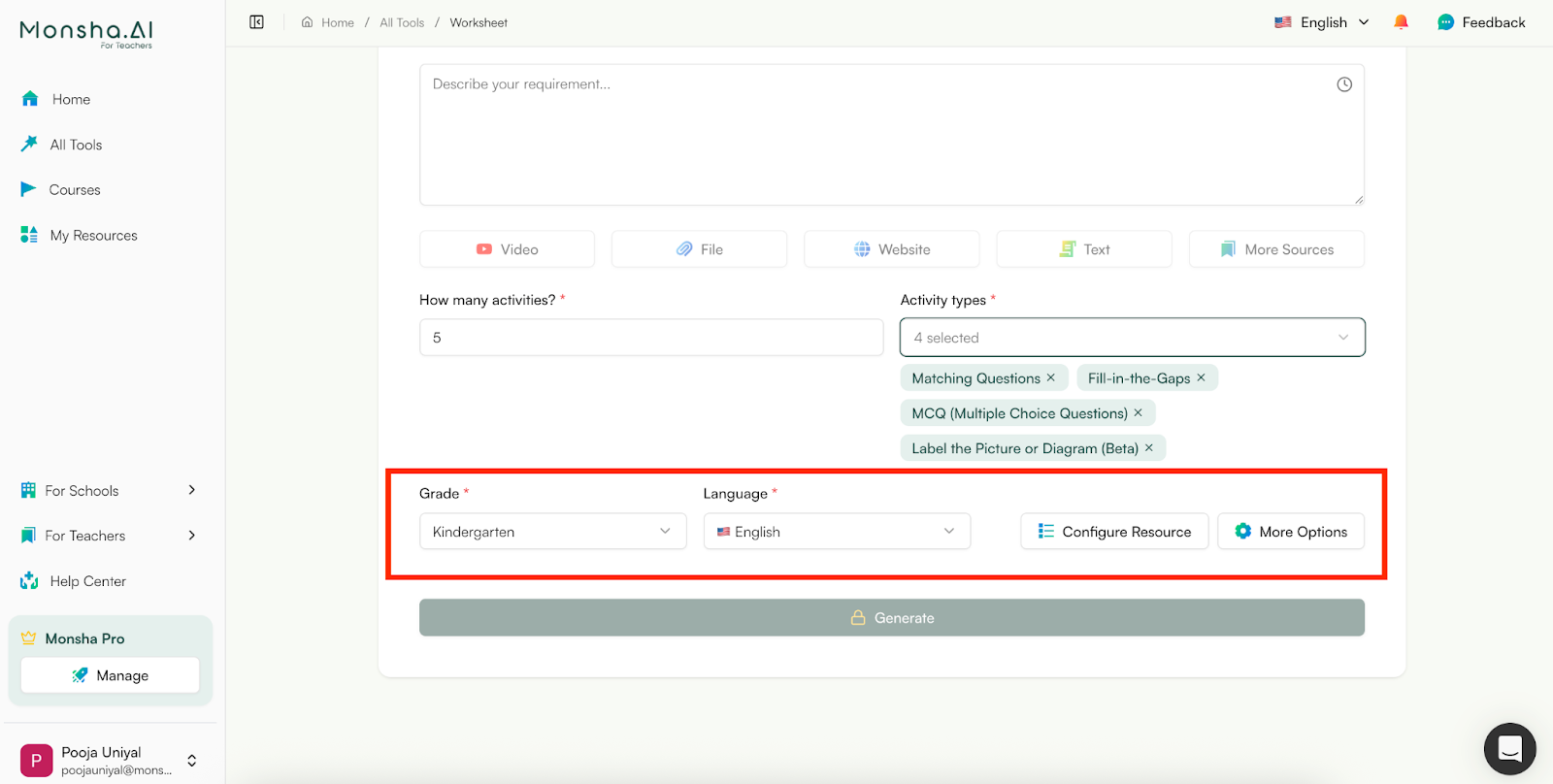Click the All Tools wand icon
This screenshot has width=1553, height=784.
29,144
